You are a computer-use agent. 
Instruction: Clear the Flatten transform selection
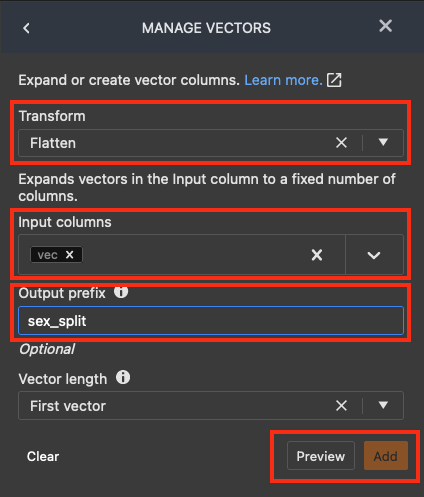341,143
